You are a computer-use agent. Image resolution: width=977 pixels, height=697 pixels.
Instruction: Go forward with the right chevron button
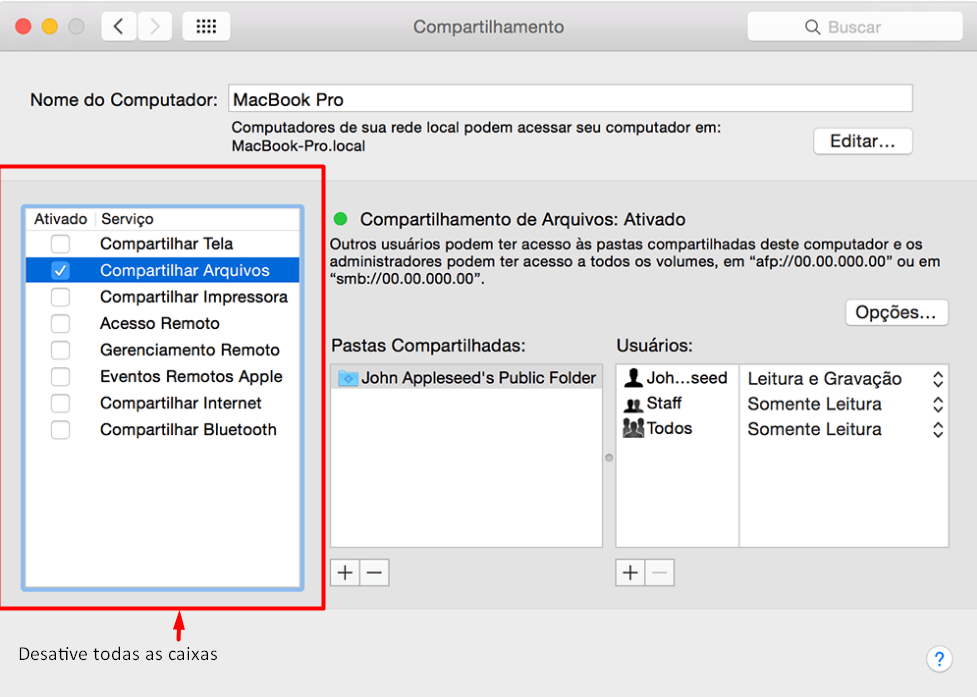pos(155,26)
